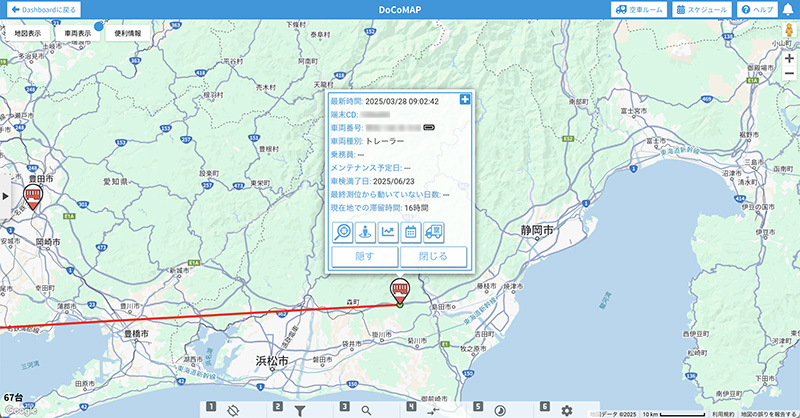Click the zoom-to-vehicle magnifier icon in popup
Image resolution: width=800 pixels, height=418 pixels.
point(342,232)
